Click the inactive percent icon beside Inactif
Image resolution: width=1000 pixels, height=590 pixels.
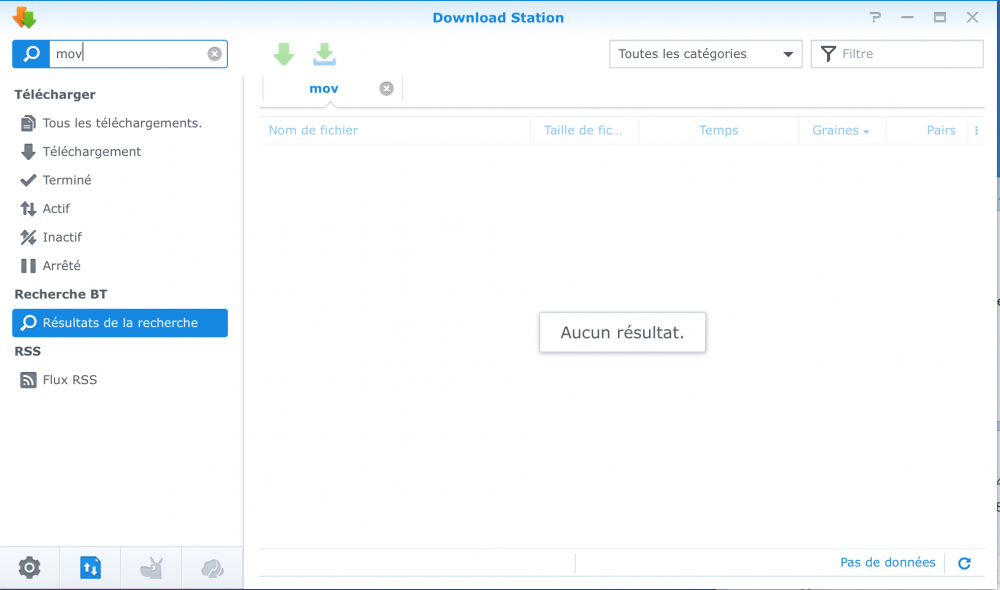(28, 237)
